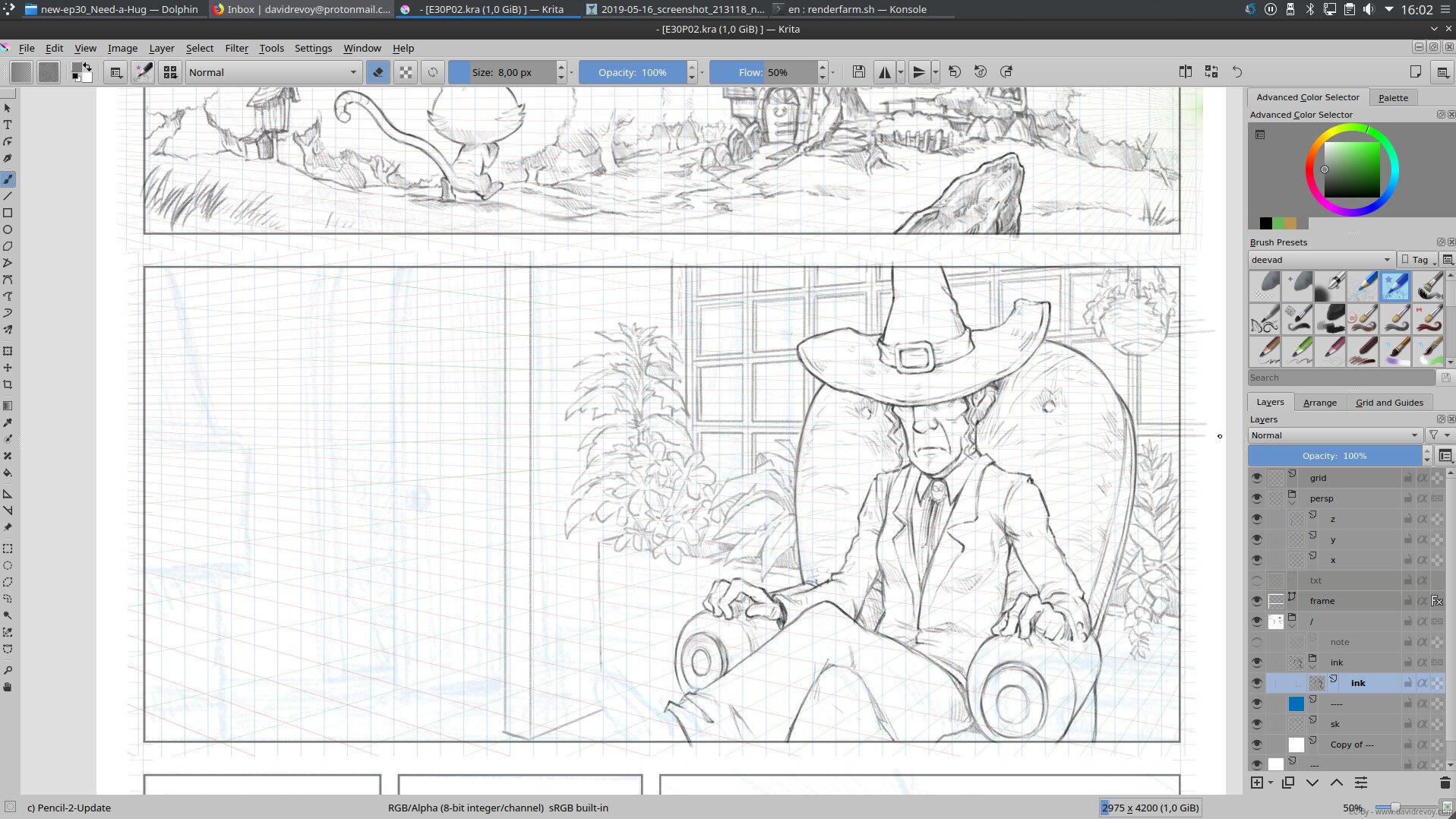Select the Rectangle shape tool
The height and width of the screenshot is (819, 1456).
pyautogui.click(x=8, y=213)
